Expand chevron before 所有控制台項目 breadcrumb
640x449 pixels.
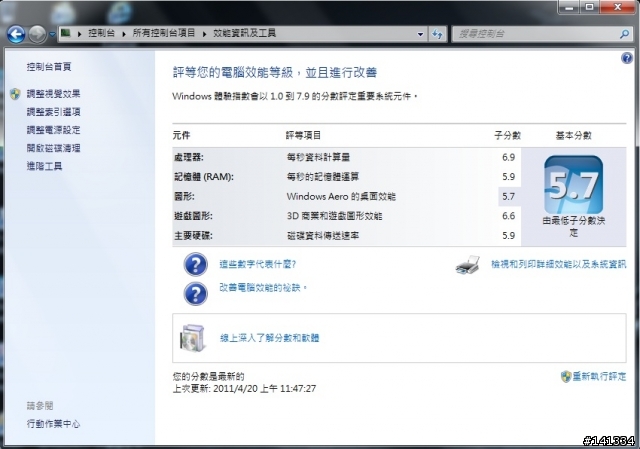(x=124, y=34)
